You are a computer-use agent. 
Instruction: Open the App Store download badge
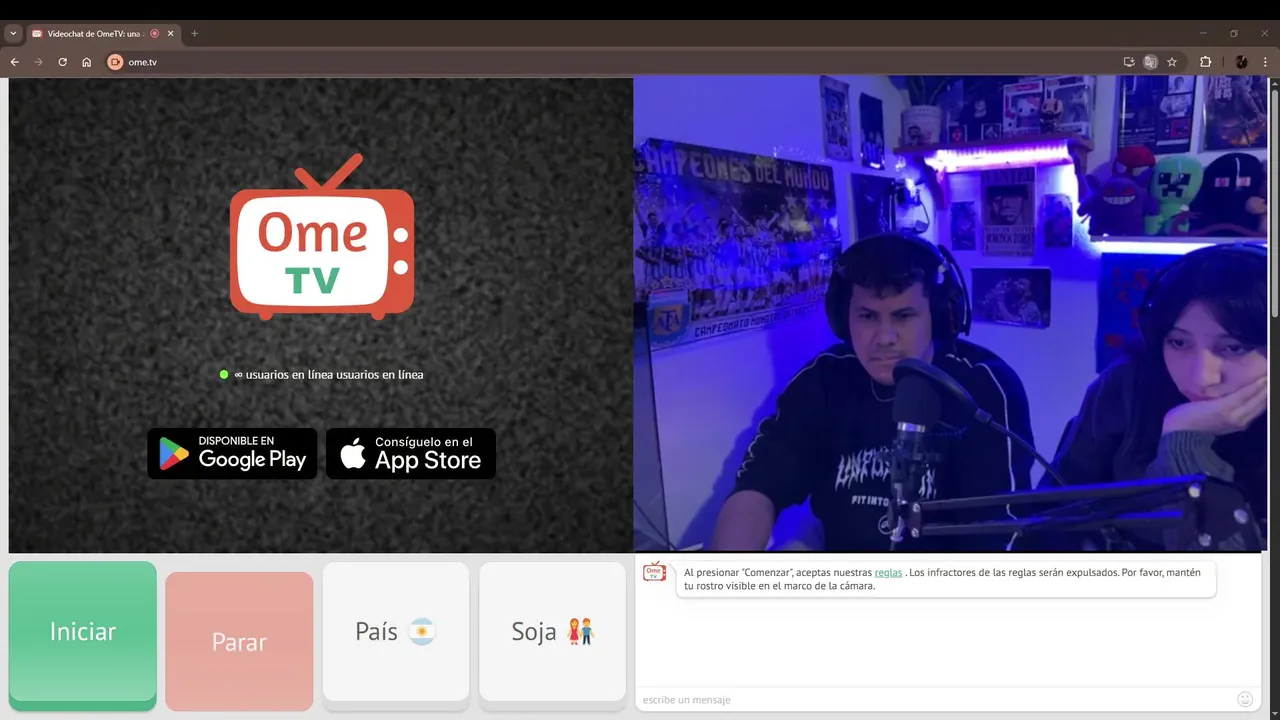coord(411,454)
